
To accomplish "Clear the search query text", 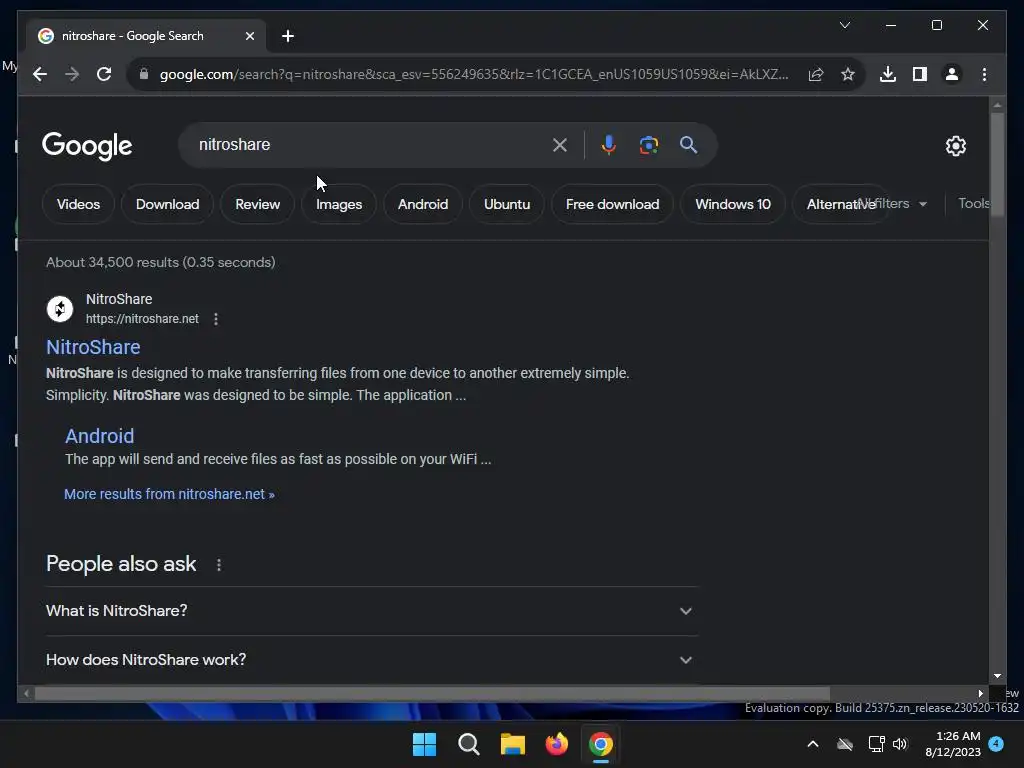I will click(560, 145).
